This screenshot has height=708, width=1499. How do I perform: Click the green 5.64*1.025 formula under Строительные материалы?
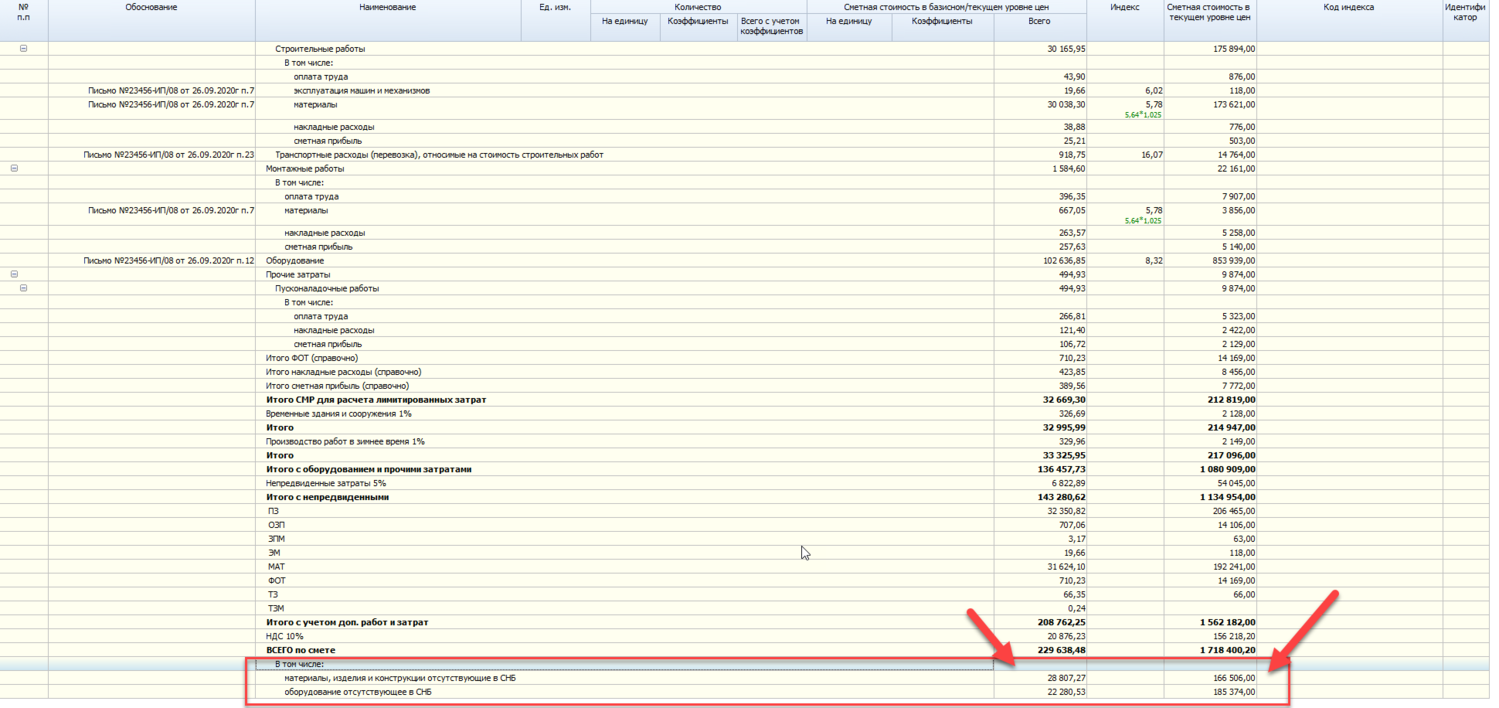(x=1143, y=115)
